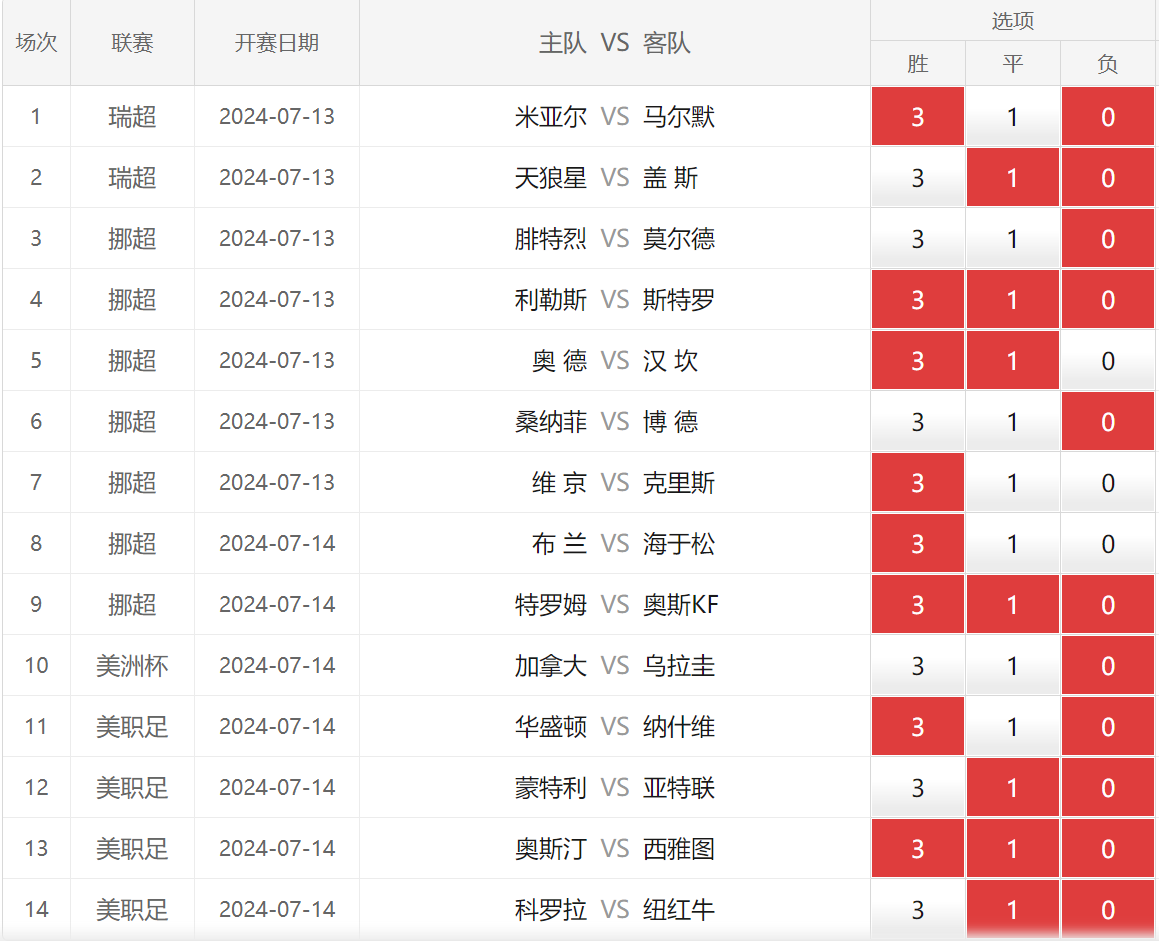Deselect win option 3 for 布兰 VS 海于松

pos(917,543)
